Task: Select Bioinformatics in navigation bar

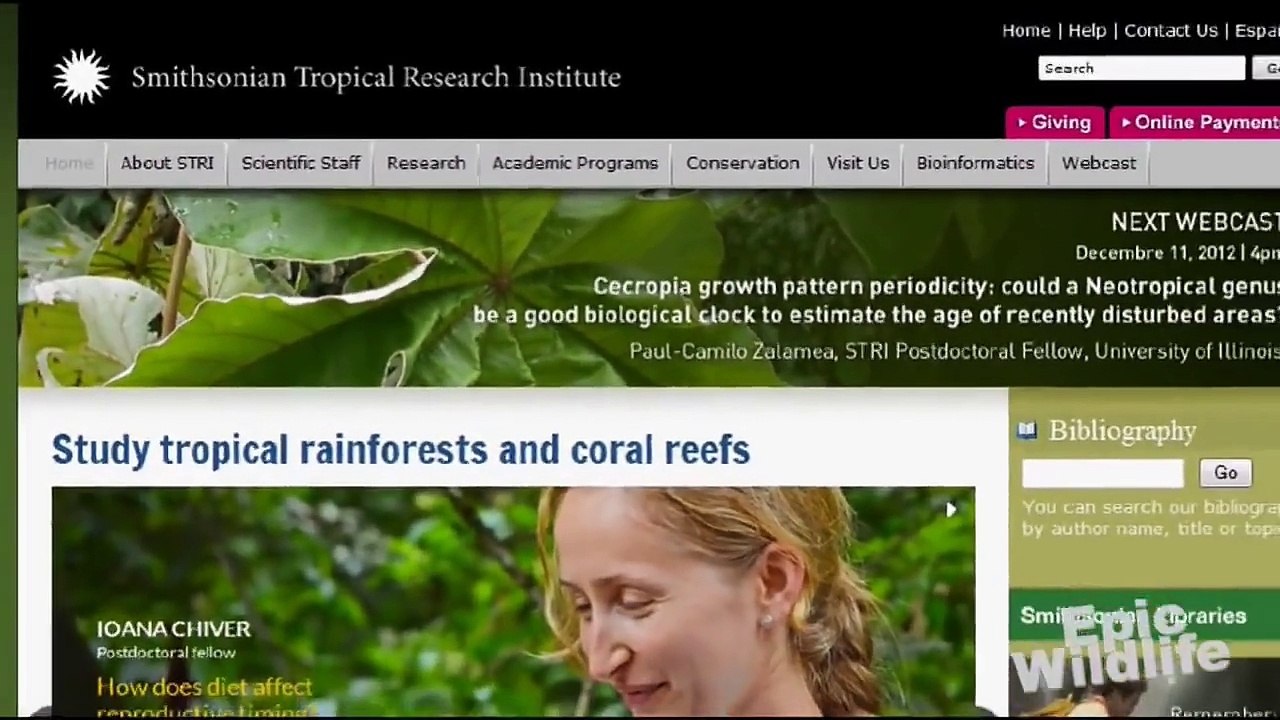Action: [x=975, y=163]
